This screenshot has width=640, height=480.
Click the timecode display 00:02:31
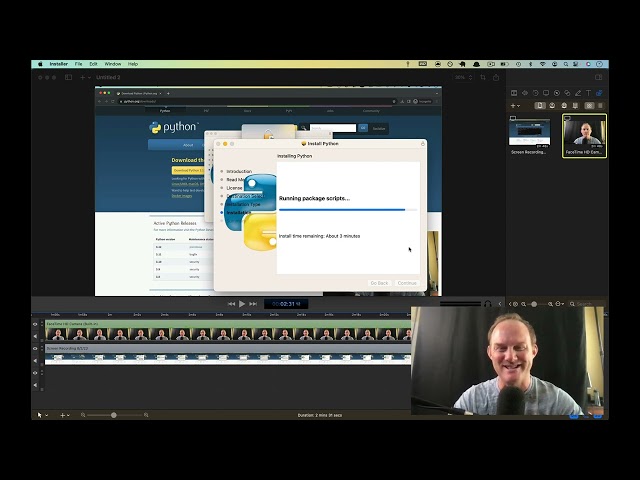[x=286, y=304]
